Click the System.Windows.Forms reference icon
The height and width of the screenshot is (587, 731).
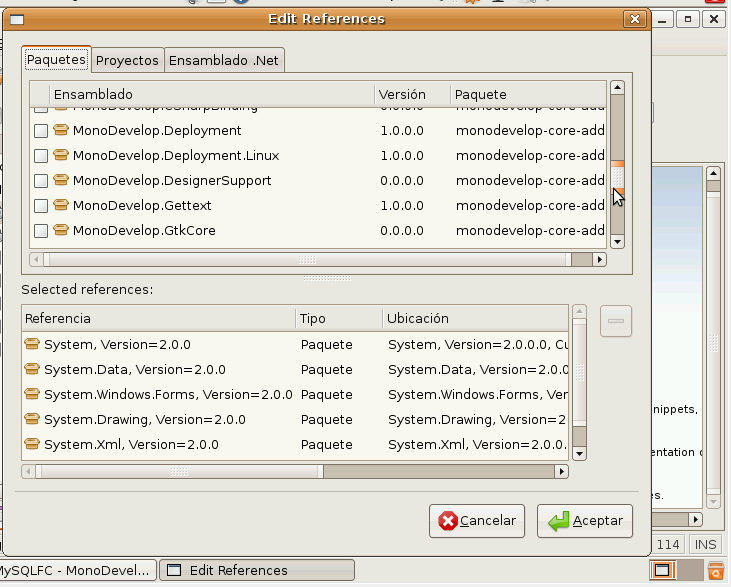pyautogui.click(x=32, y=394)
